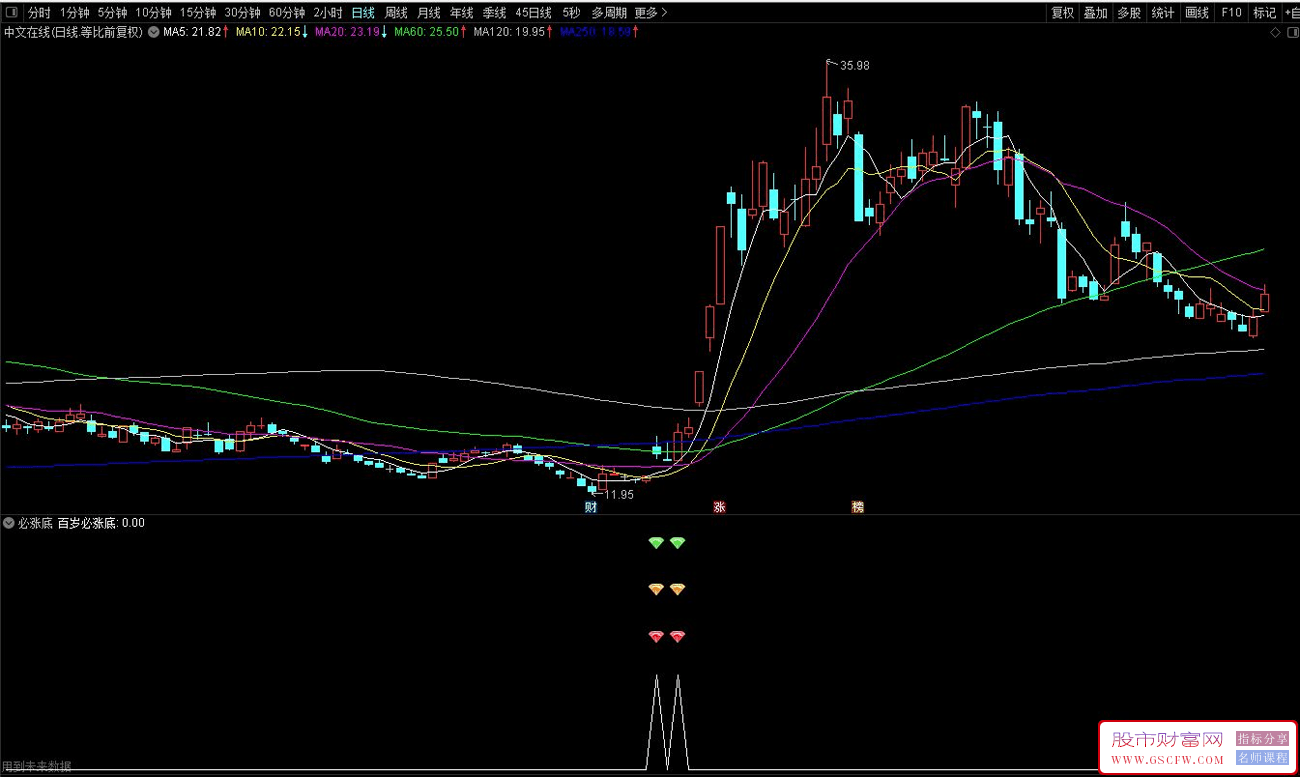Image resolution: width=1300 pixels, height=777 pixels.
Task: Toggle the 叠加 overlay option
Action: (1095, 13)
